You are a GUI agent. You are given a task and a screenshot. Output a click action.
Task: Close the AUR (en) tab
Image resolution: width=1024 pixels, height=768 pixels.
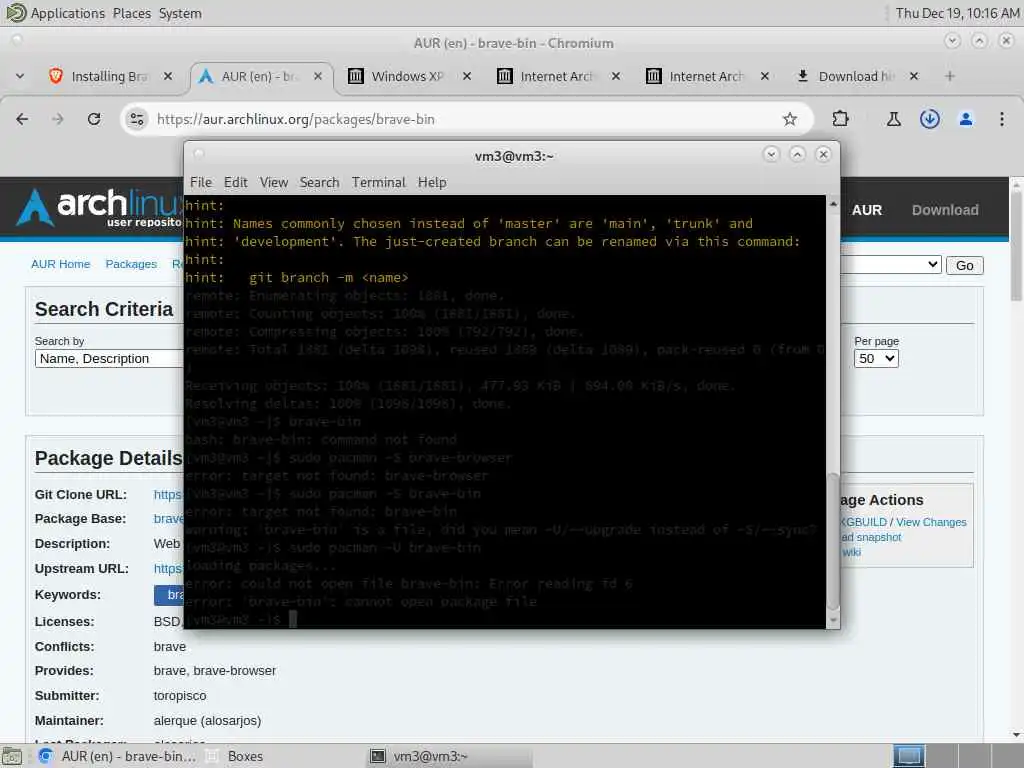point(317,76)
